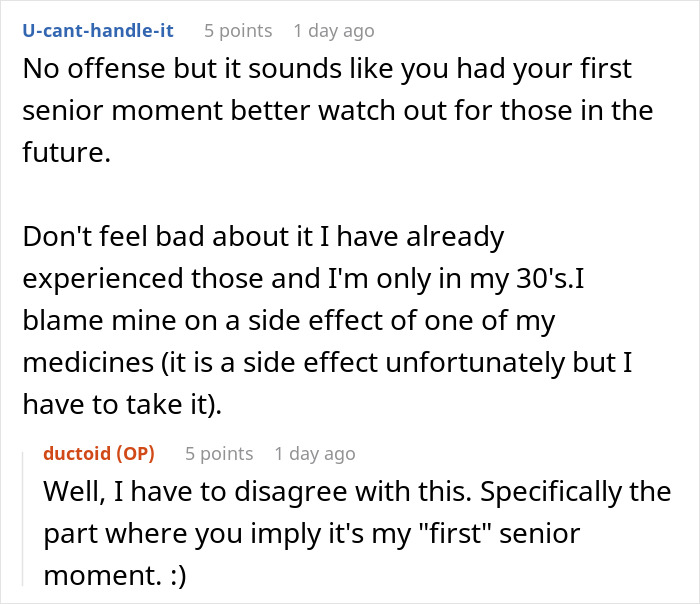Click the top comment's "1 day ago" timestamp
This screenshot has height=604, width=700.
334,31
